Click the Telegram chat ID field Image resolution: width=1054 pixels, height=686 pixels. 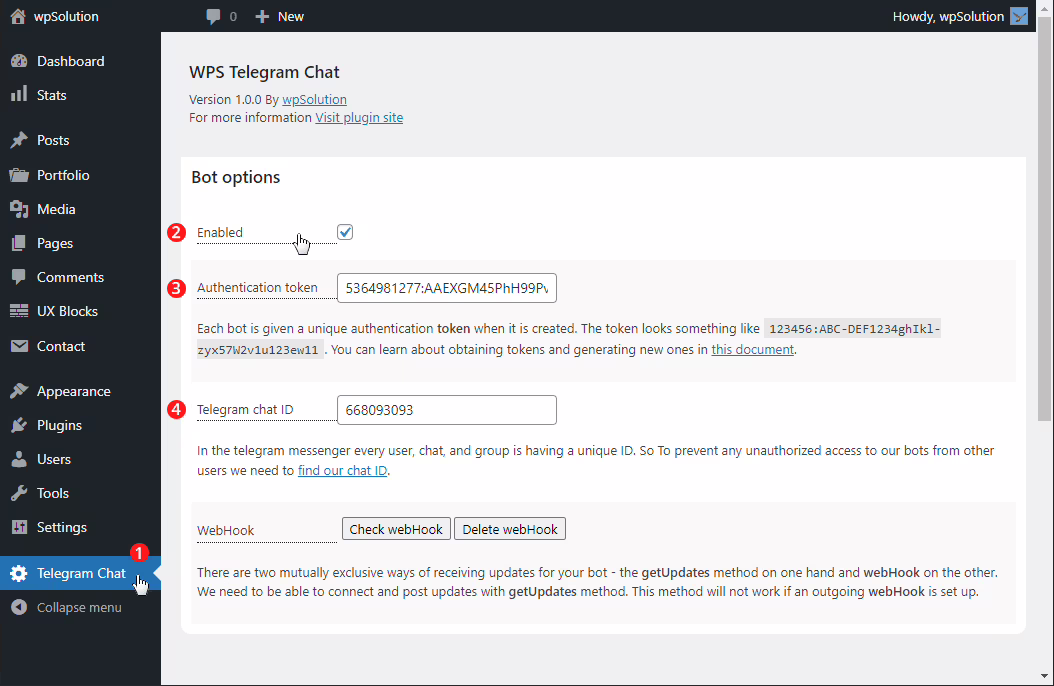pos(446,410)
